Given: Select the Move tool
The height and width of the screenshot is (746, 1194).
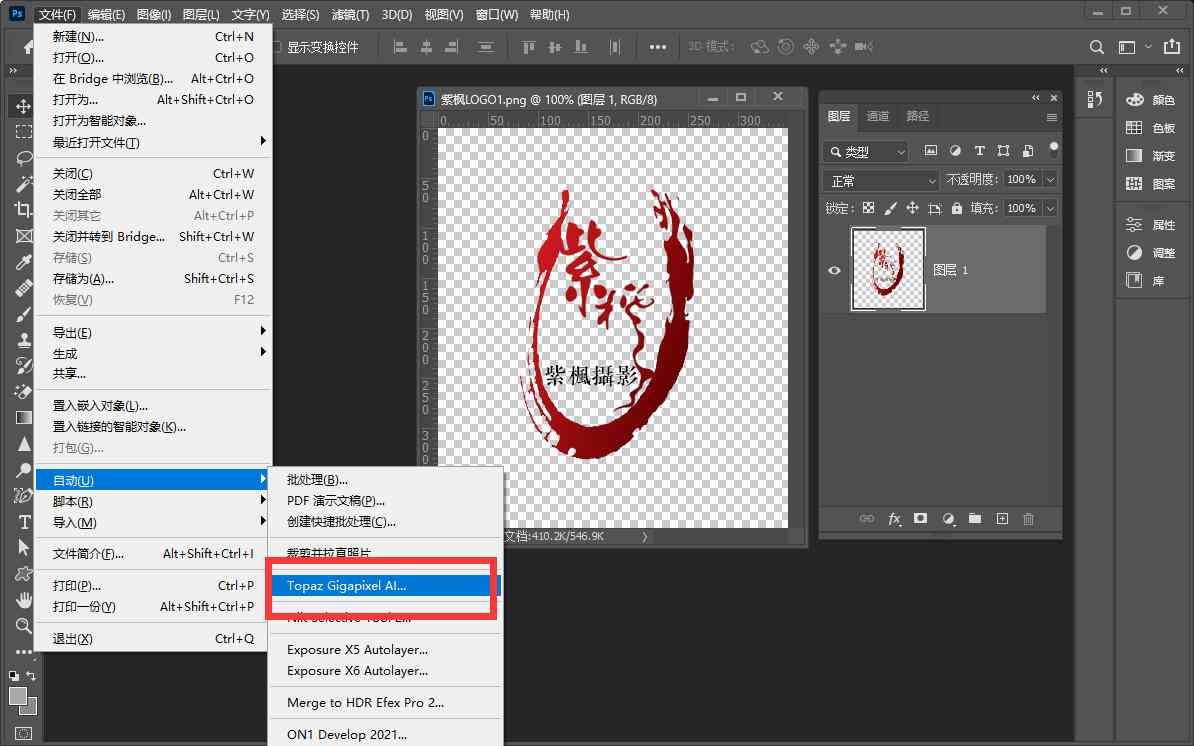Looking at the screenshot, I should pos(24,106).
